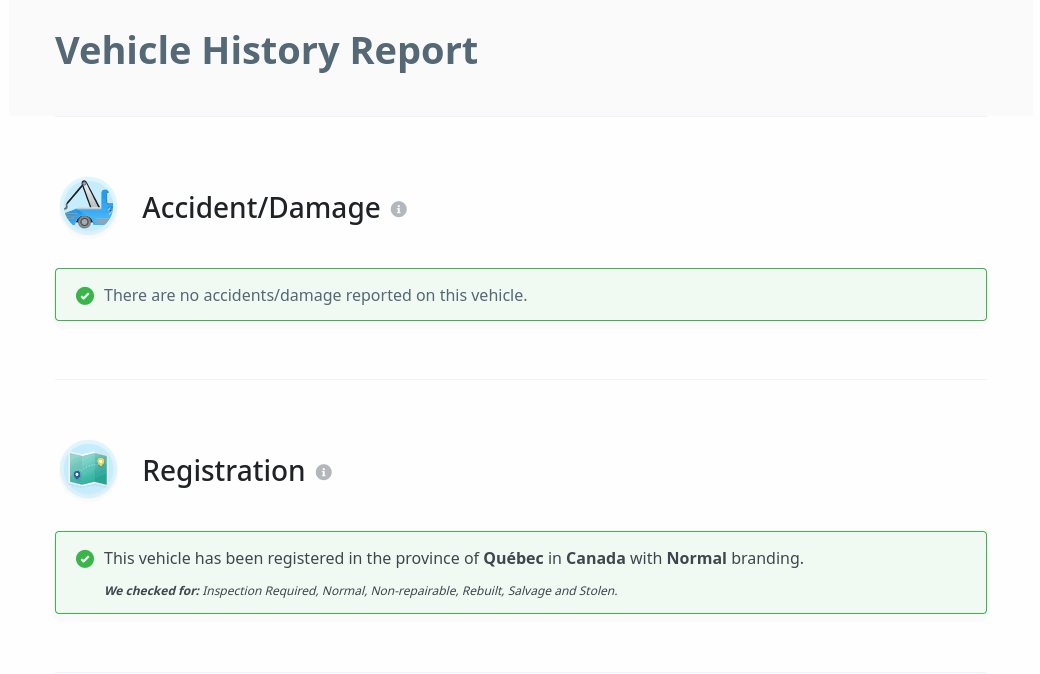The width and height of the screenshot is (1040, 674).
Task: Click "Rebuilt" in the checked list
Action: coord(482,591)
